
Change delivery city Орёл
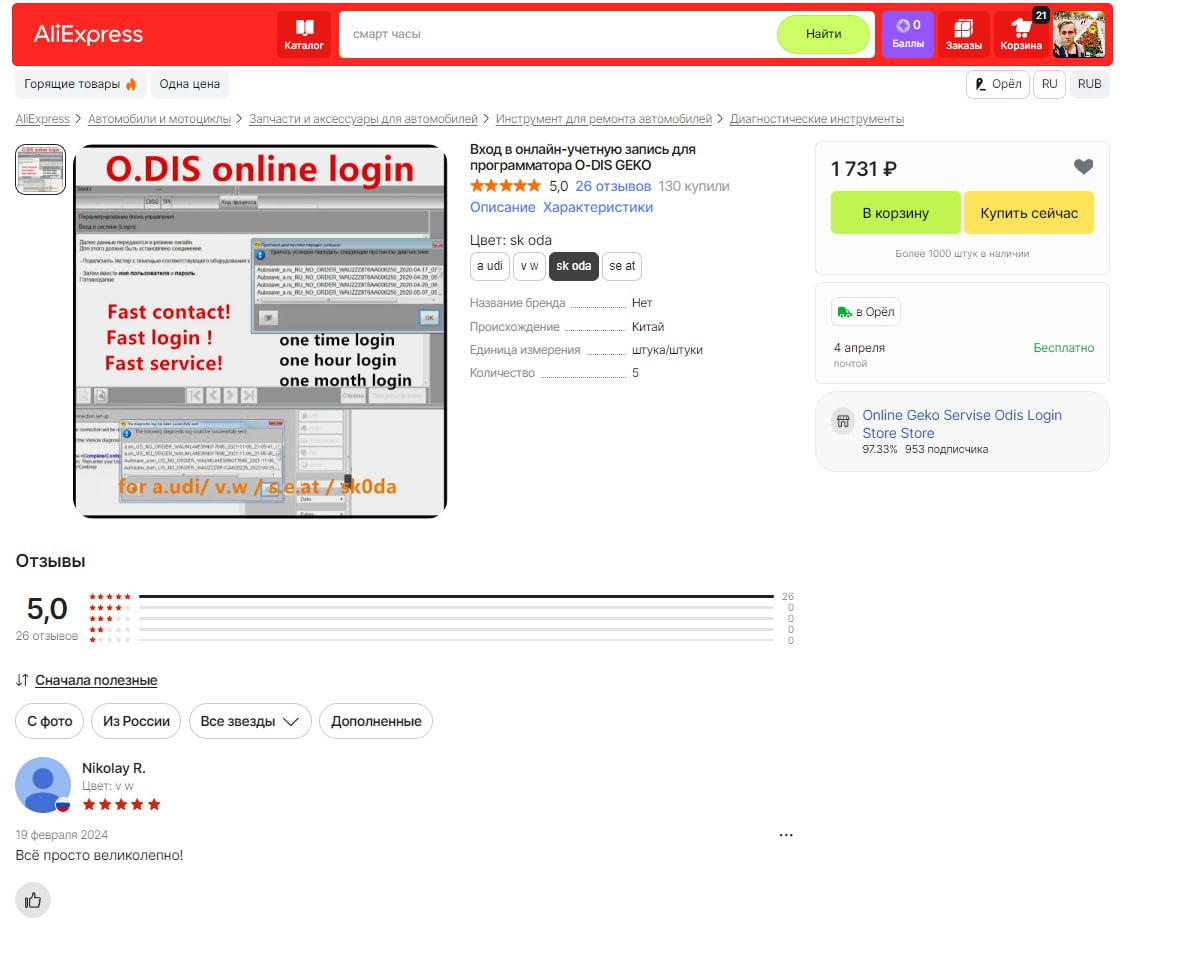coord(998,84)
